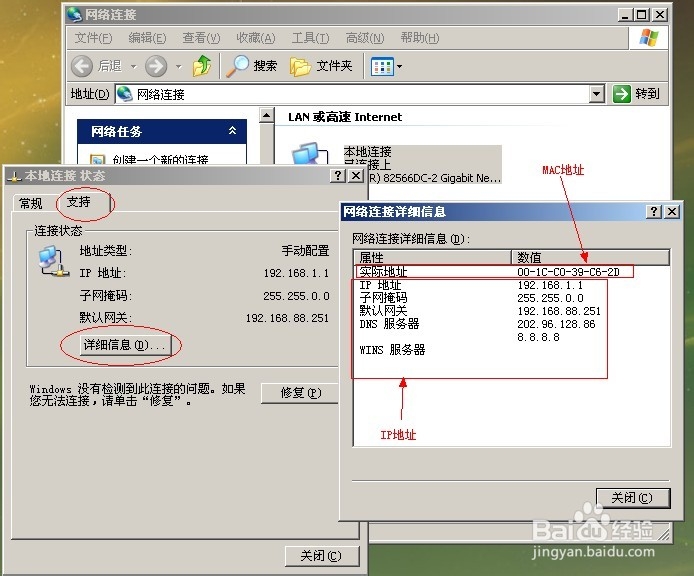
Task: Open the 编辑(E) menu
Action: point(147,38)
